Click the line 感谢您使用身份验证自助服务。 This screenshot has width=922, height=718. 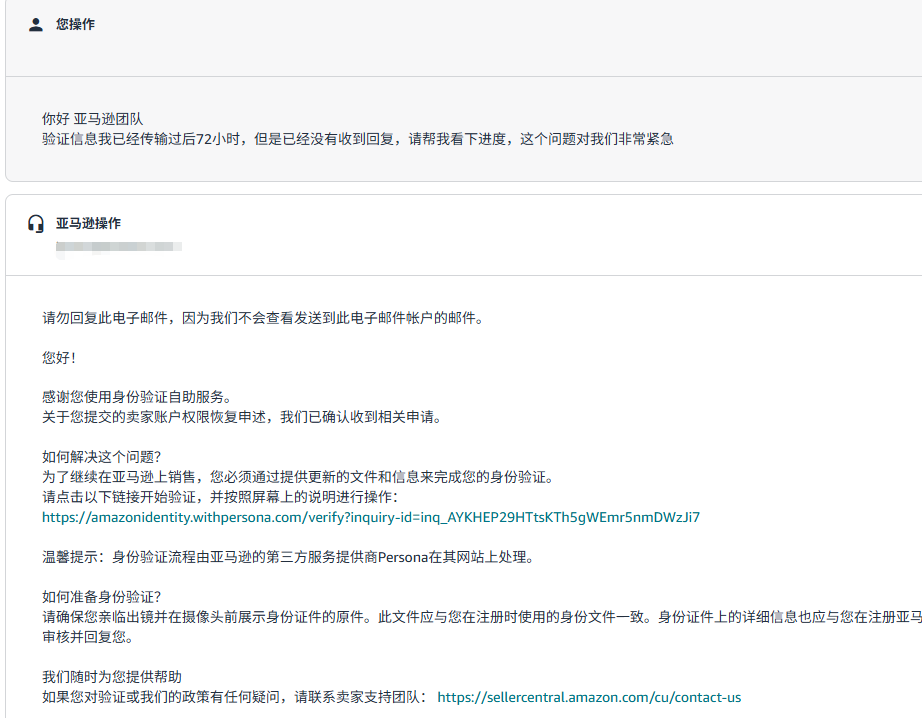click(137, 397)
